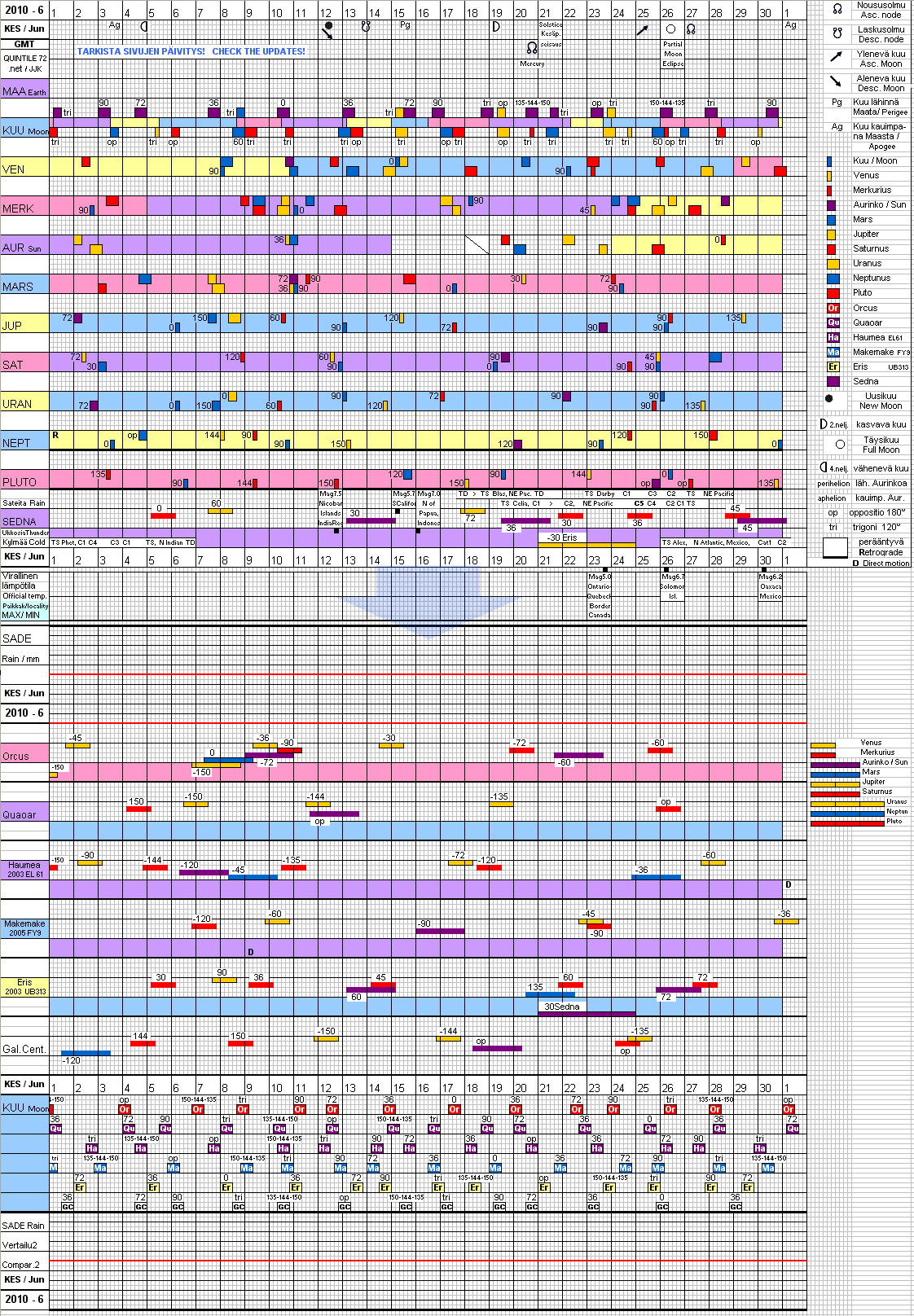
Task: Select the MAA Earth row header
Action: tap(24, 91)
